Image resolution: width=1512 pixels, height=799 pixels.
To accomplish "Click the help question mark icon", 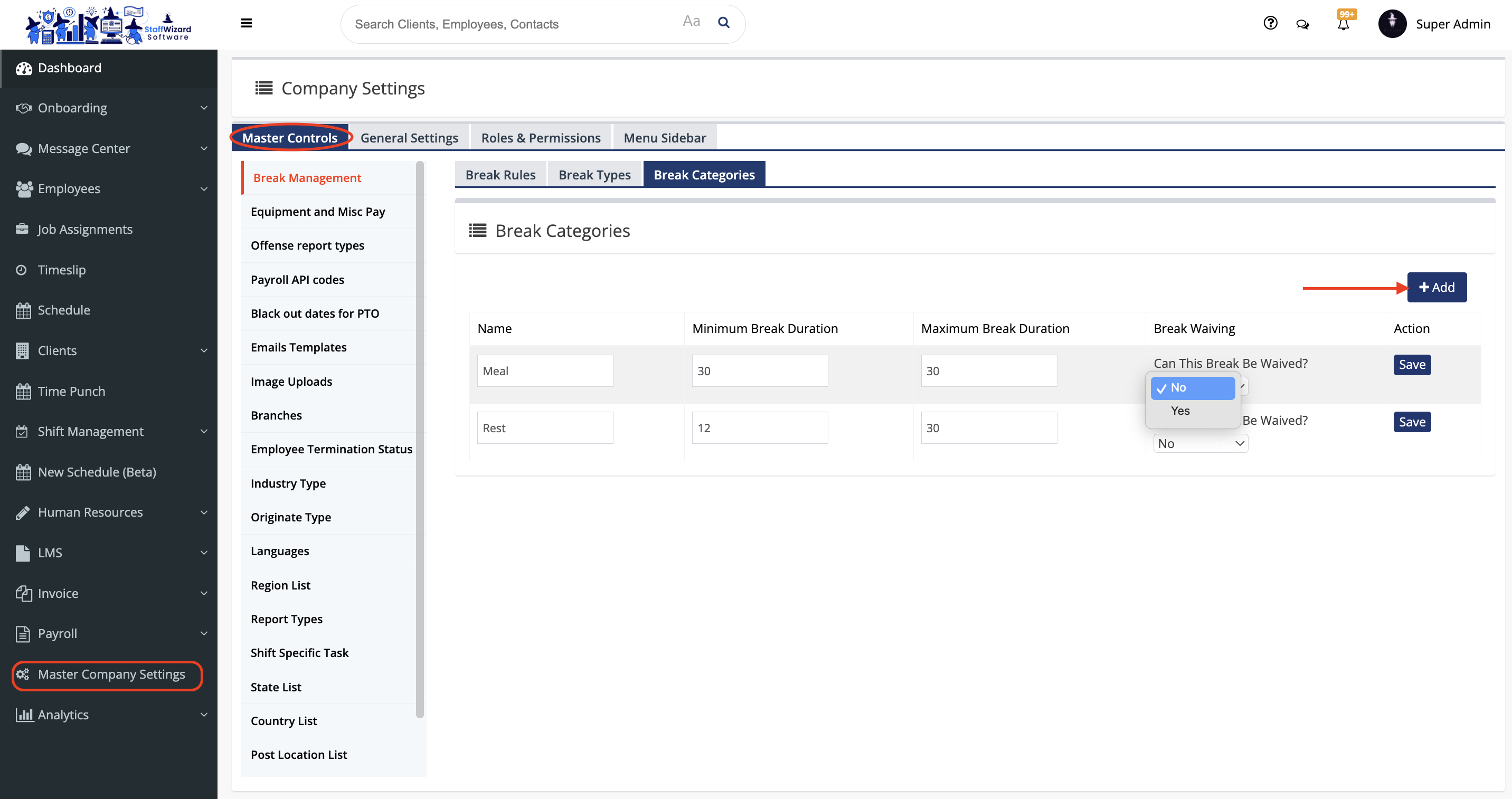I will (x=1270, y=23).
